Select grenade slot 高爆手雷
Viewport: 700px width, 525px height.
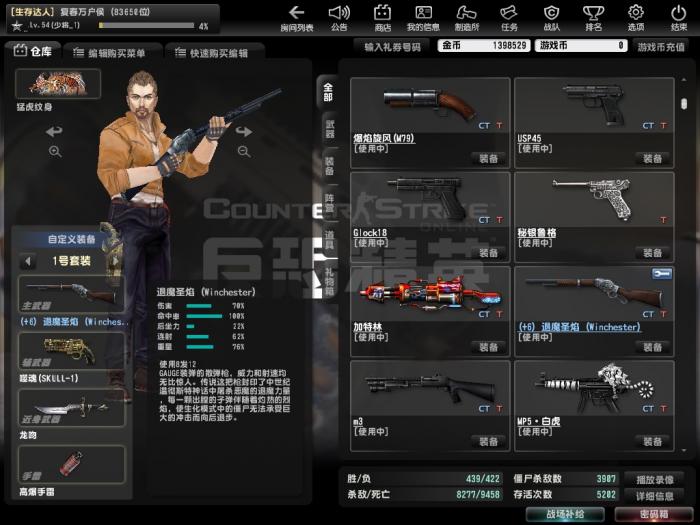click(71, 465)
